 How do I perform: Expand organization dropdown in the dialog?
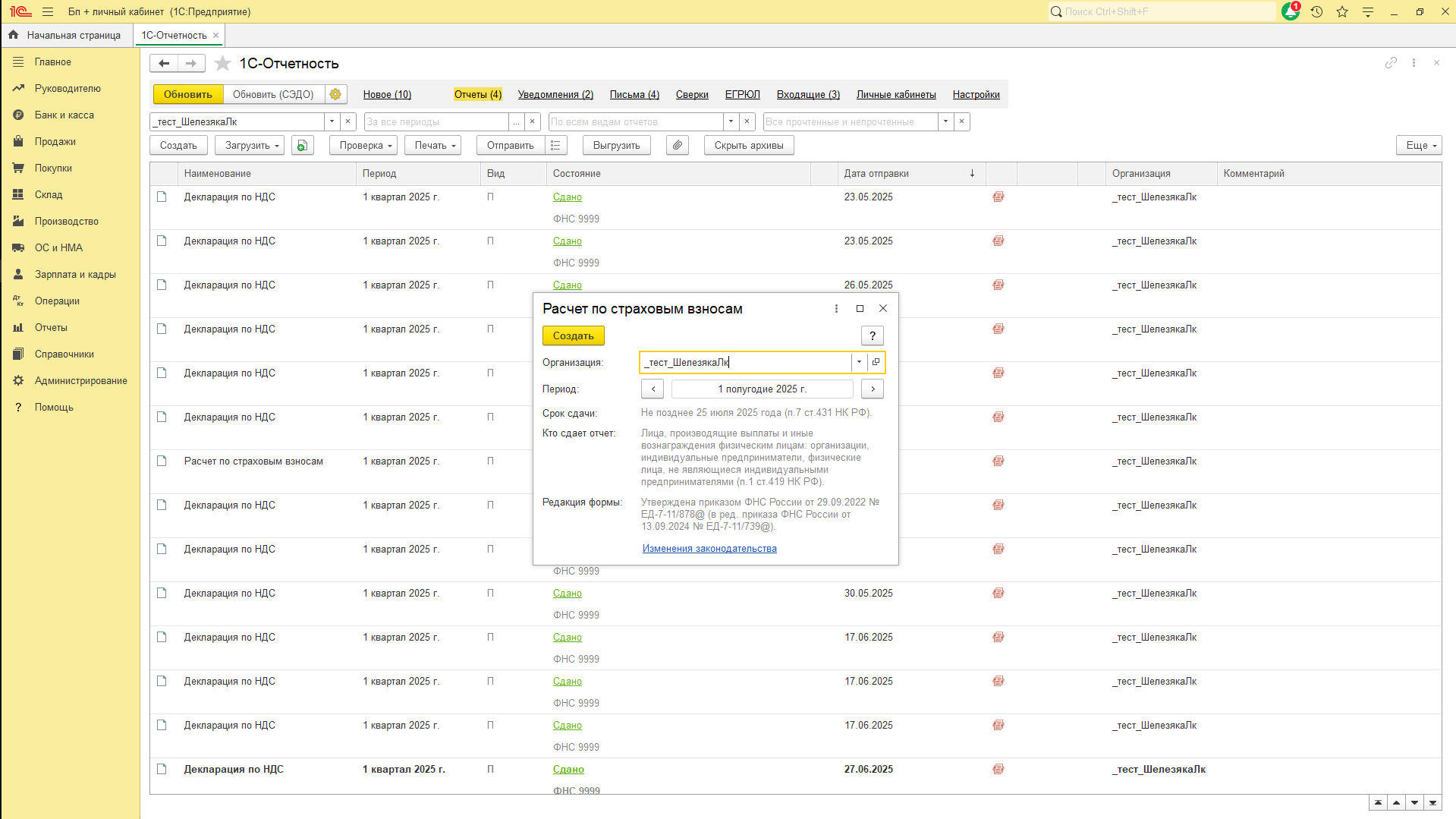[859, 362]
